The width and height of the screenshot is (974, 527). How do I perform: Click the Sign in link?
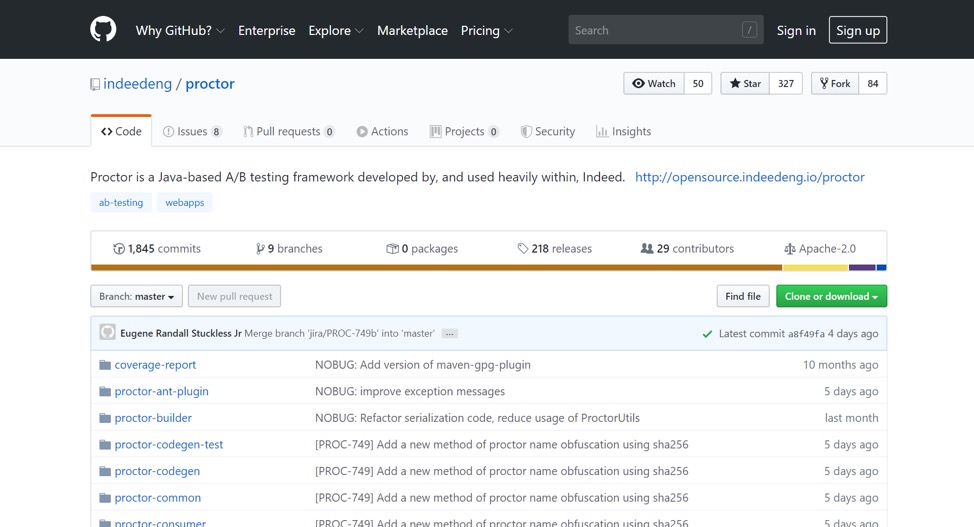point(796,30)
